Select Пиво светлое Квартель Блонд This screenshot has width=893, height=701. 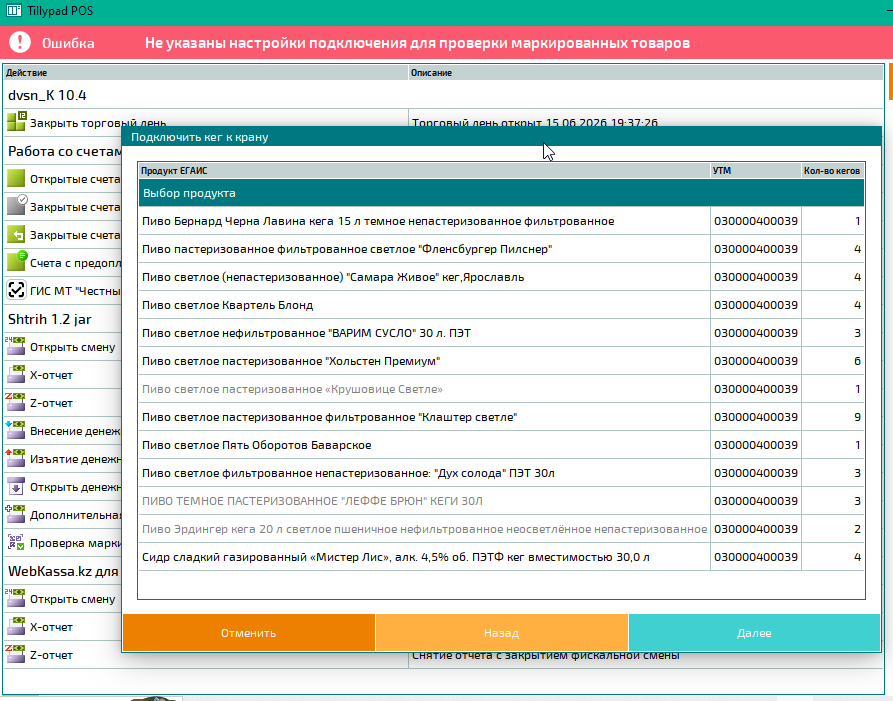click(501, 305)
